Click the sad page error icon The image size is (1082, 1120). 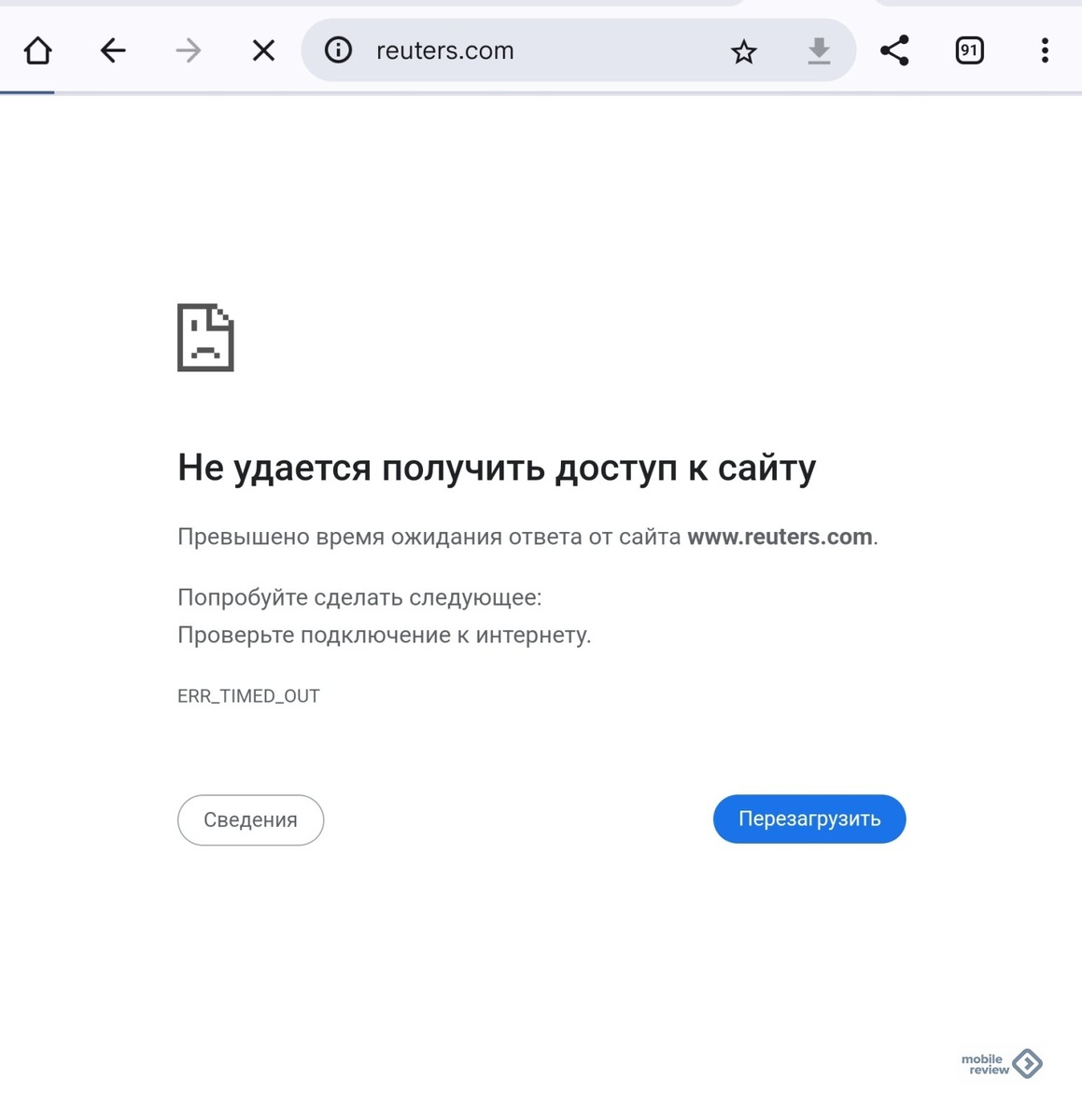(205, 337)
